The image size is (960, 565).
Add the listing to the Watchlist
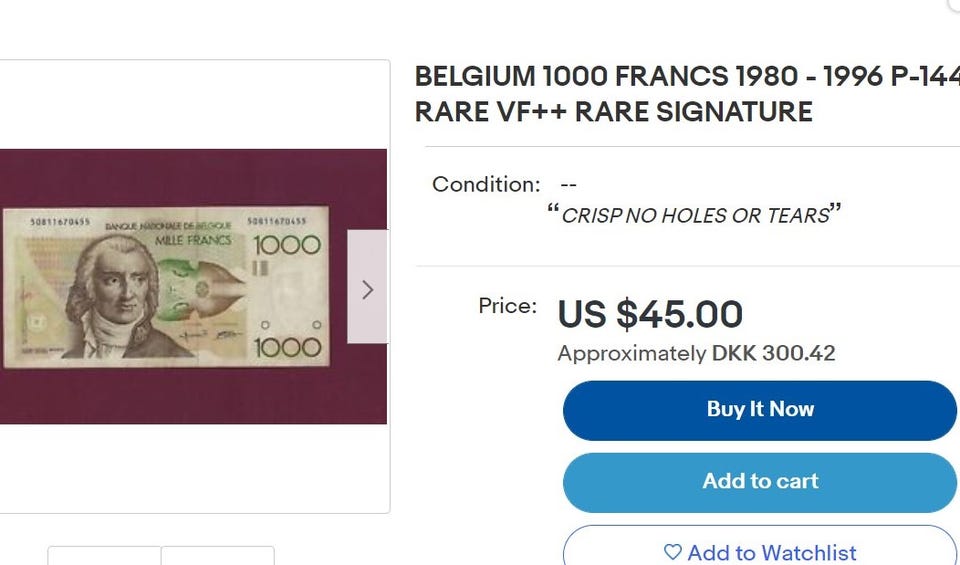coord(760,552)
